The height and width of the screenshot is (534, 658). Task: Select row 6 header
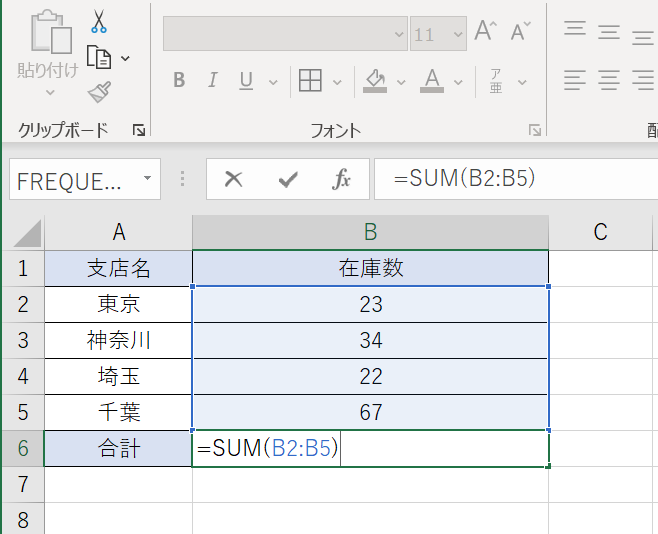tap(22, 449)
